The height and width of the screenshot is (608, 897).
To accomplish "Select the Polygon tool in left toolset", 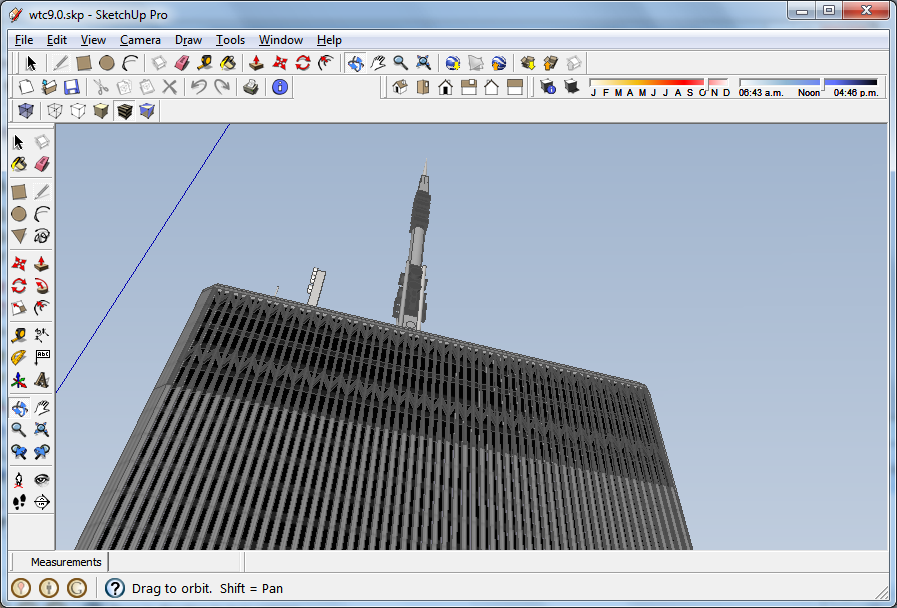I will click(19, 236).
